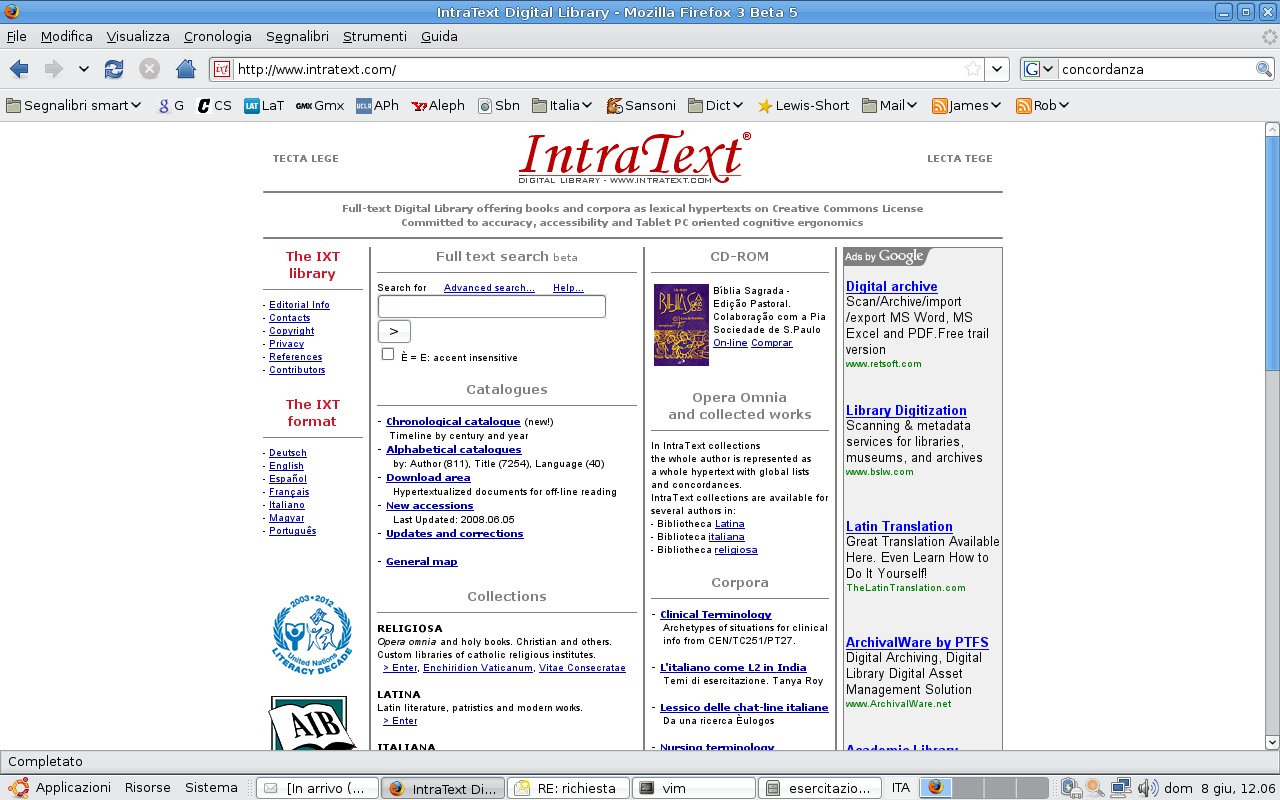Reload the page with the refresh icon
This screenshot has width=1280, height=800.
click(x=114, y=69)
